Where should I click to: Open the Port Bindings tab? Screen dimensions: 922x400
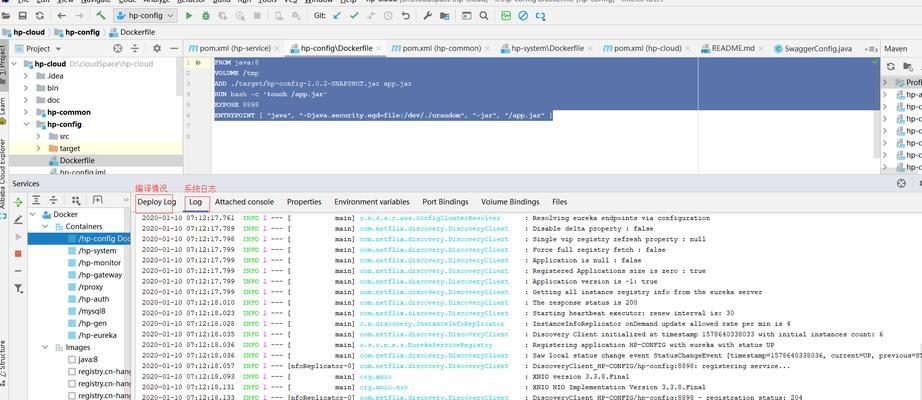[x=445, y=202]
